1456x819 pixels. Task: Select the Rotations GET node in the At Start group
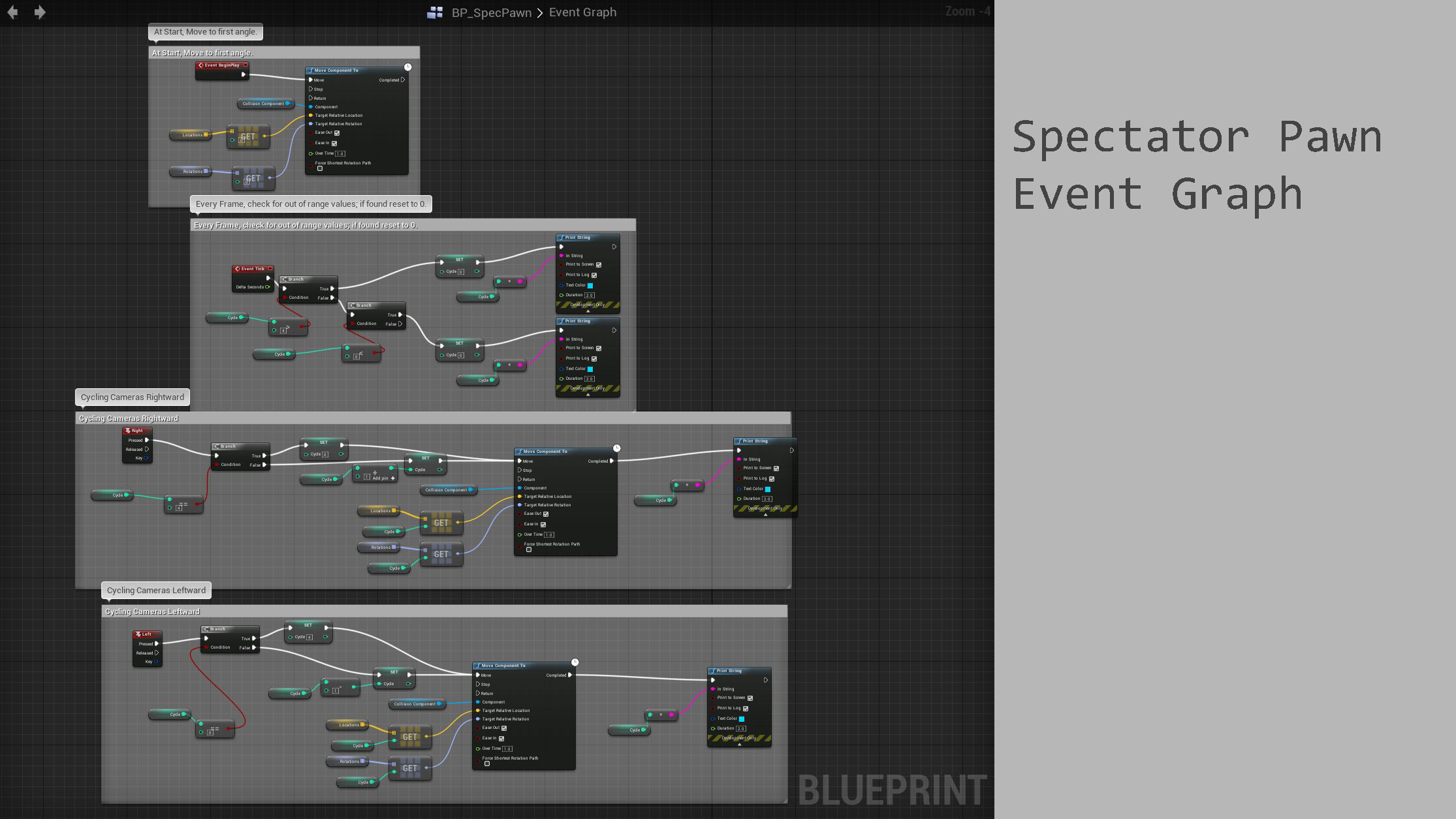(x=253, y=178)
